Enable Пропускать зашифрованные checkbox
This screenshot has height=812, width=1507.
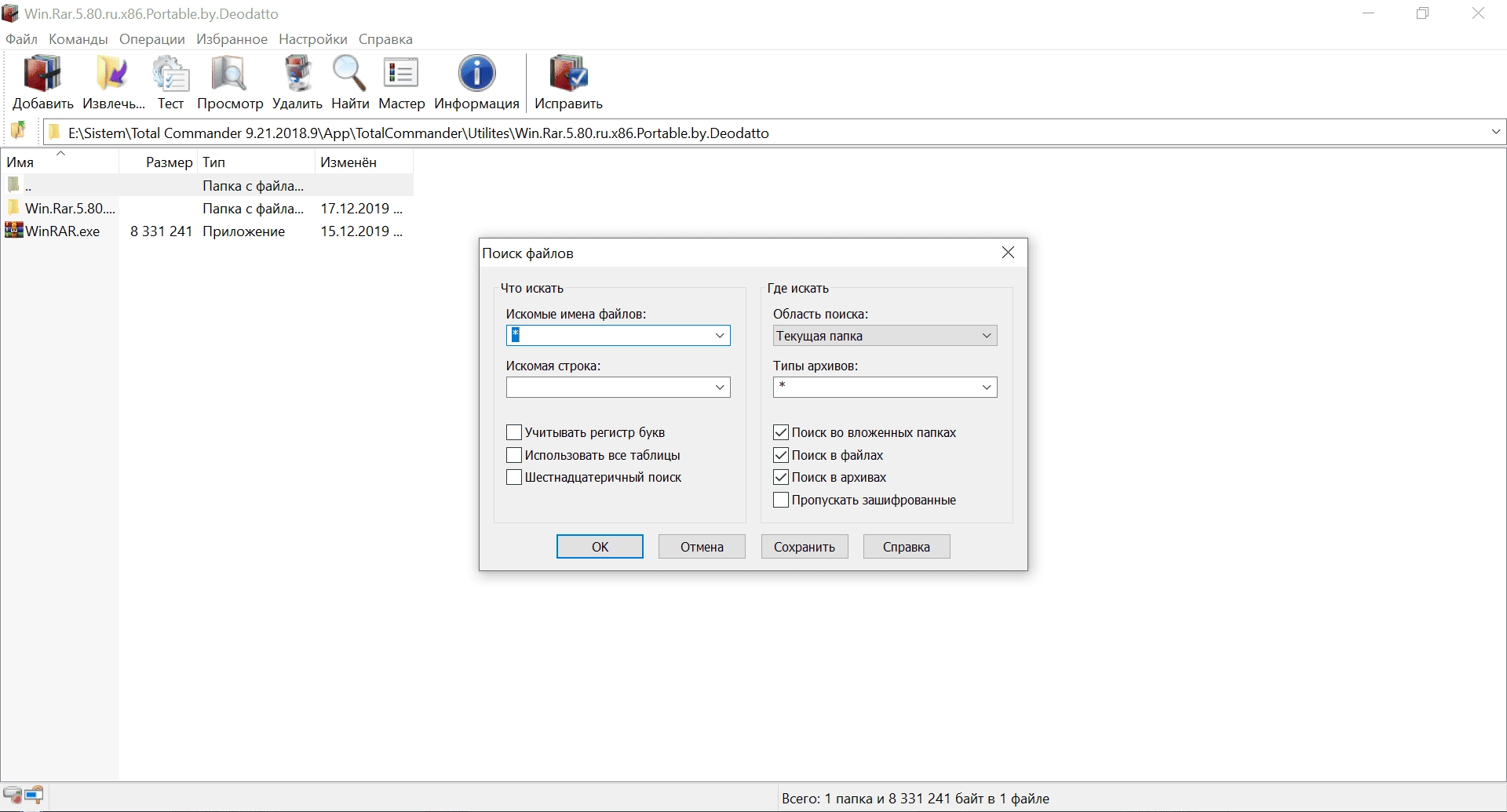pyautogui.click(x=781, y=500)
